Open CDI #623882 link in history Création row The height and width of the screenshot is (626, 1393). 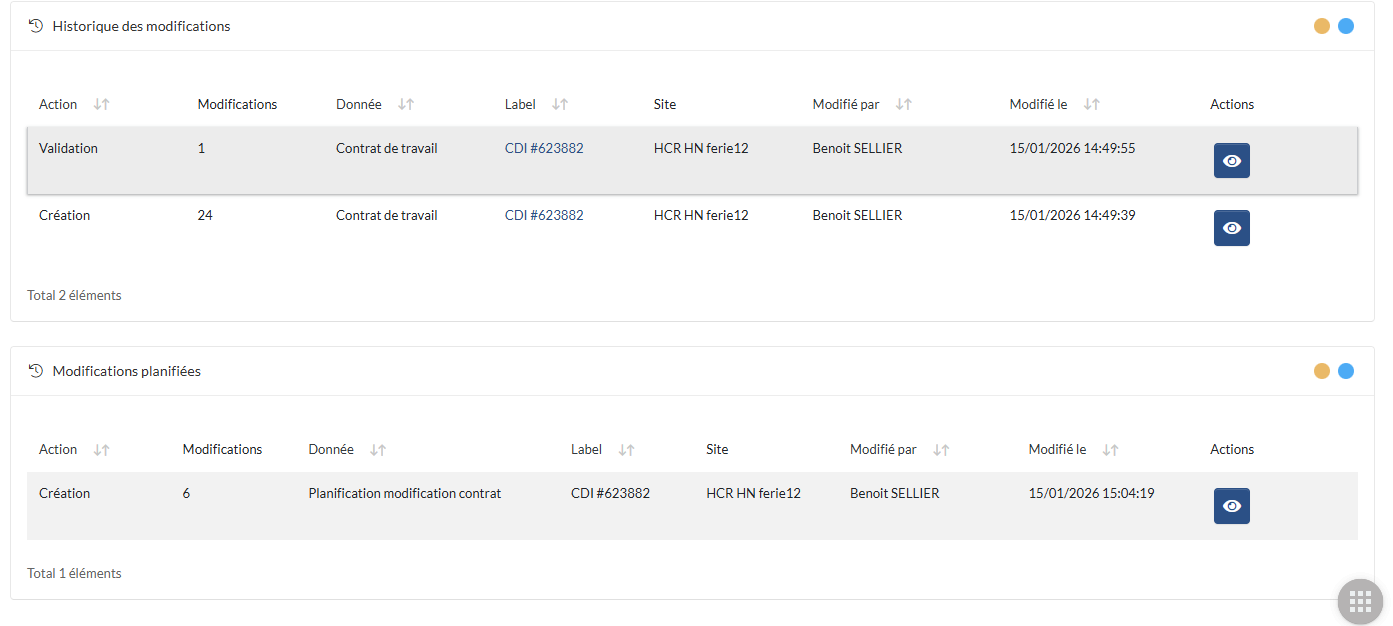click(544, 215)
